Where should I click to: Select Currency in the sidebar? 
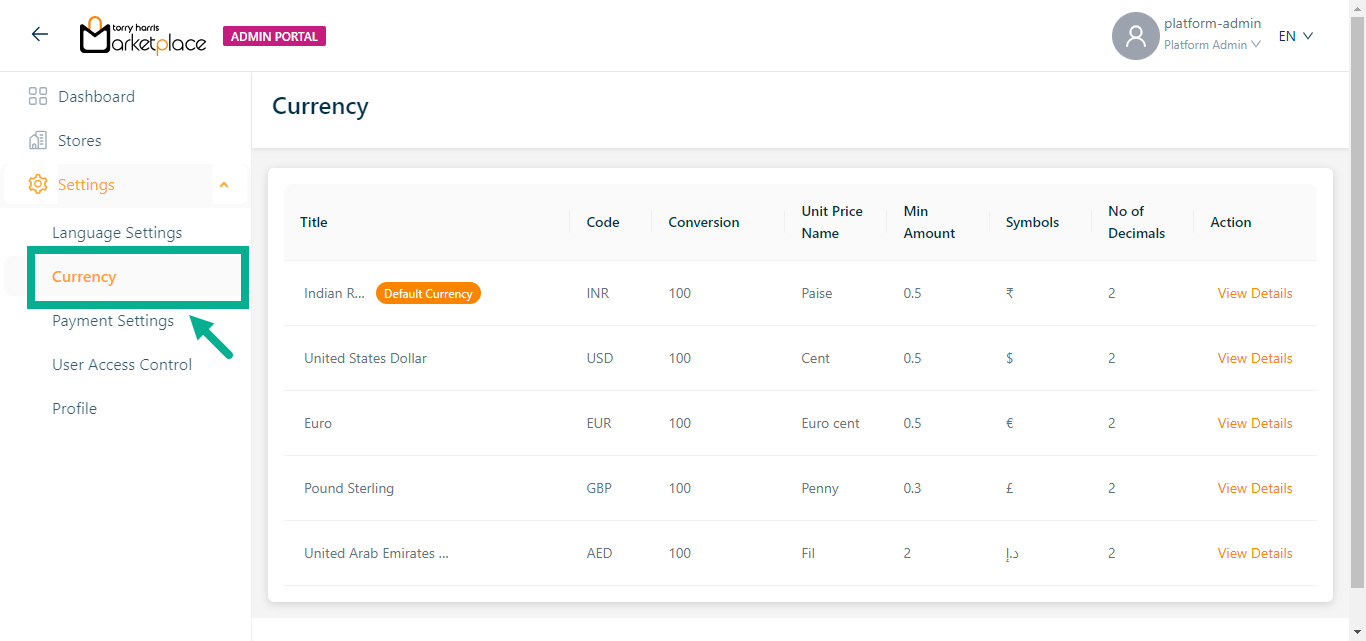pos(84,277)
